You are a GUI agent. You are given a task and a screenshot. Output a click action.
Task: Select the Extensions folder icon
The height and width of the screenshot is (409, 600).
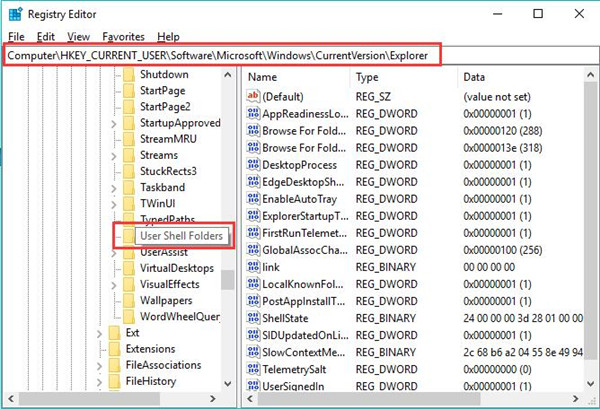(x=114, y=349)
